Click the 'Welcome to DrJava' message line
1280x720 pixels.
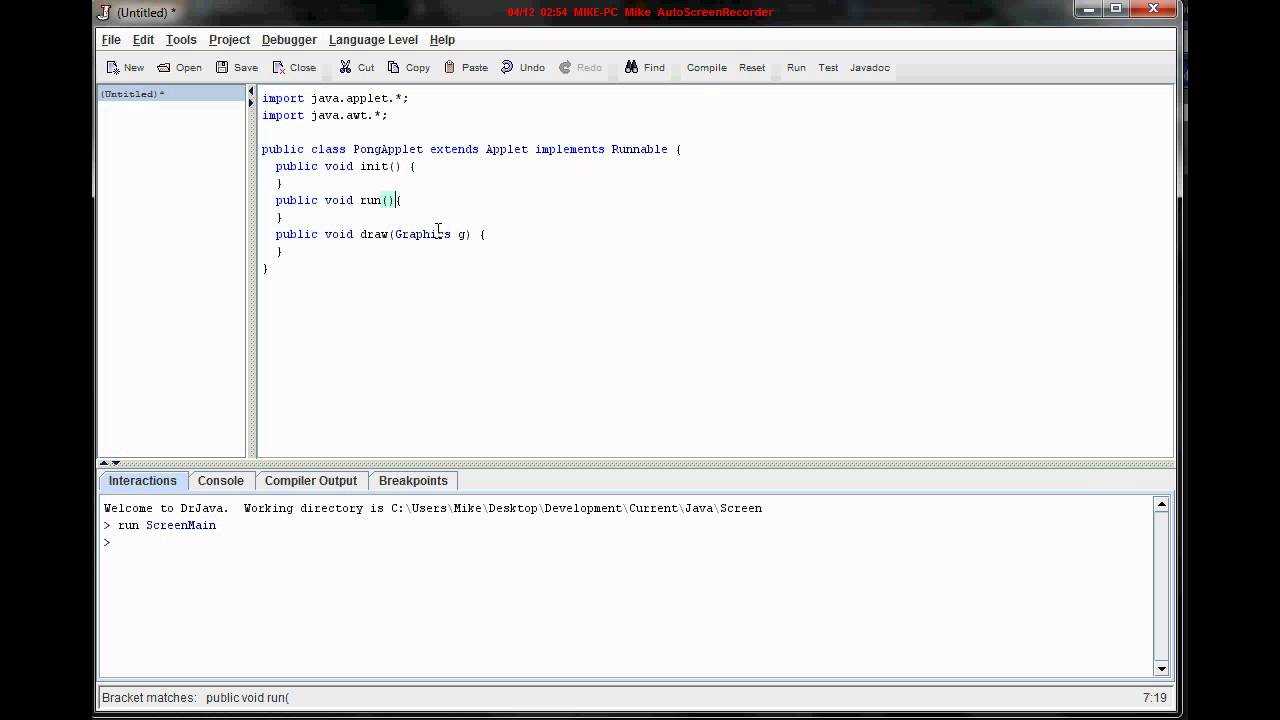[433, 508]
